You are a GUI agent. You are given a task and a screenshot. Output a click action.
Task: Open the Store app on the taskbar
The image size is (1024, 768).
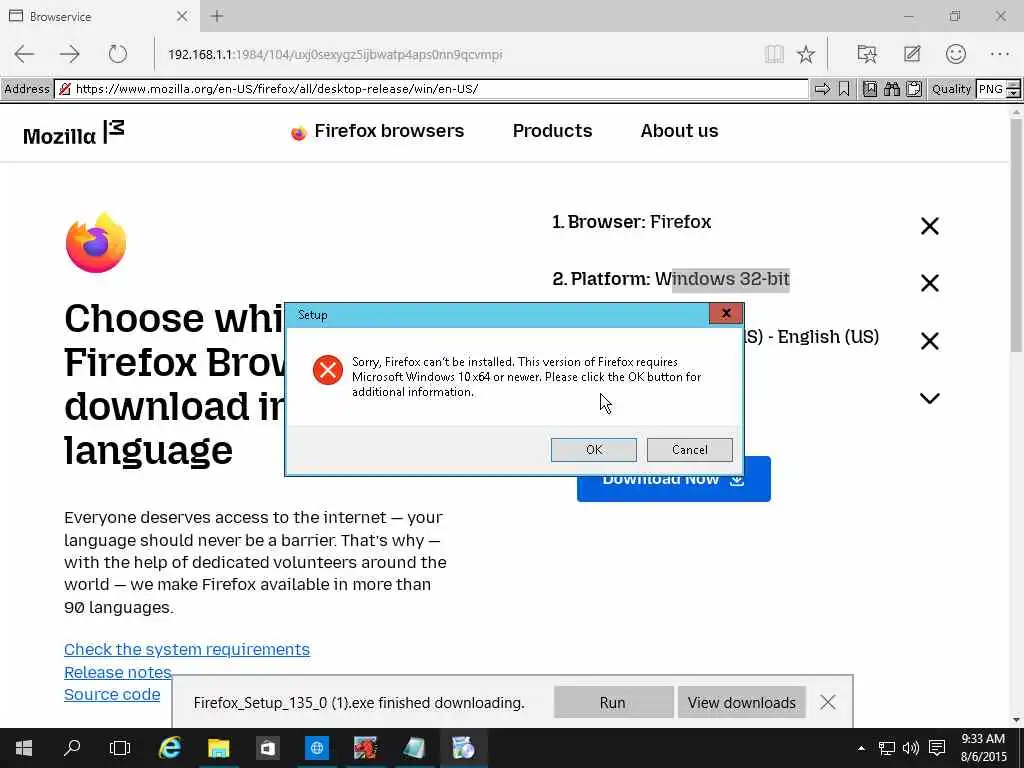pos(268,748)
